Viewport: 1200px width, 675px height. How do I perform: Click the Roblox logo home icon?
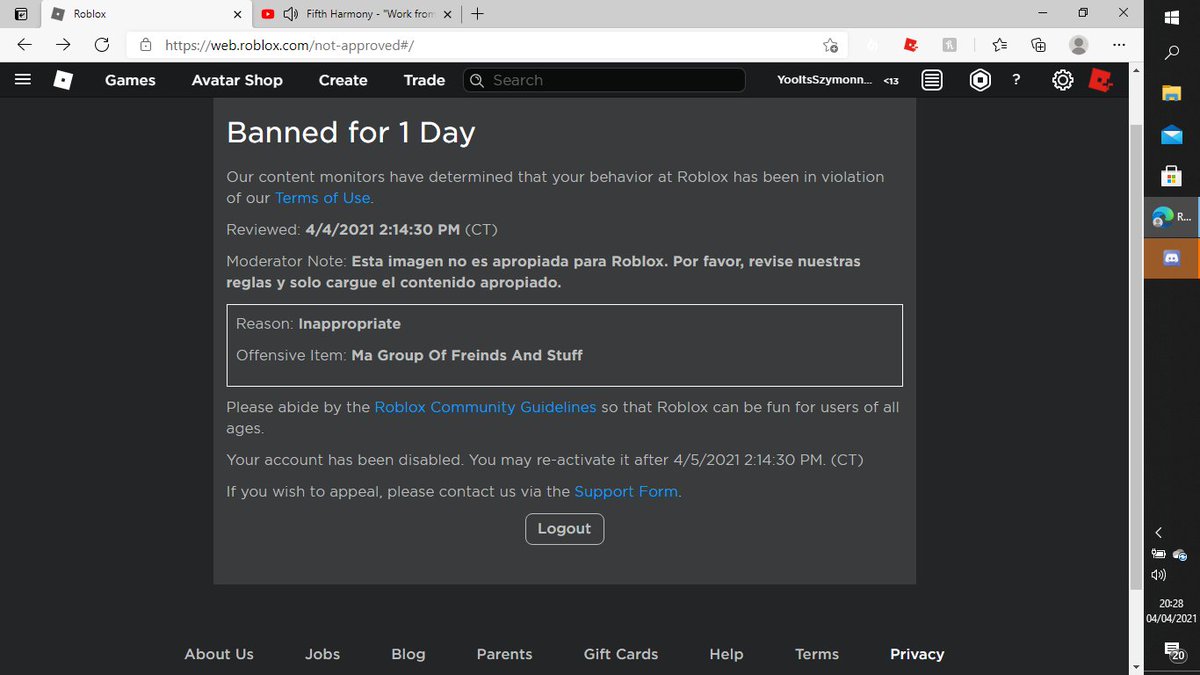(63, 80)
